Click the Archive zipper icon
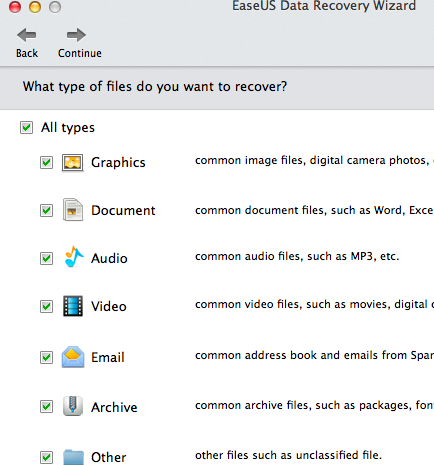The image size is (434, 465). pos(73,406)
